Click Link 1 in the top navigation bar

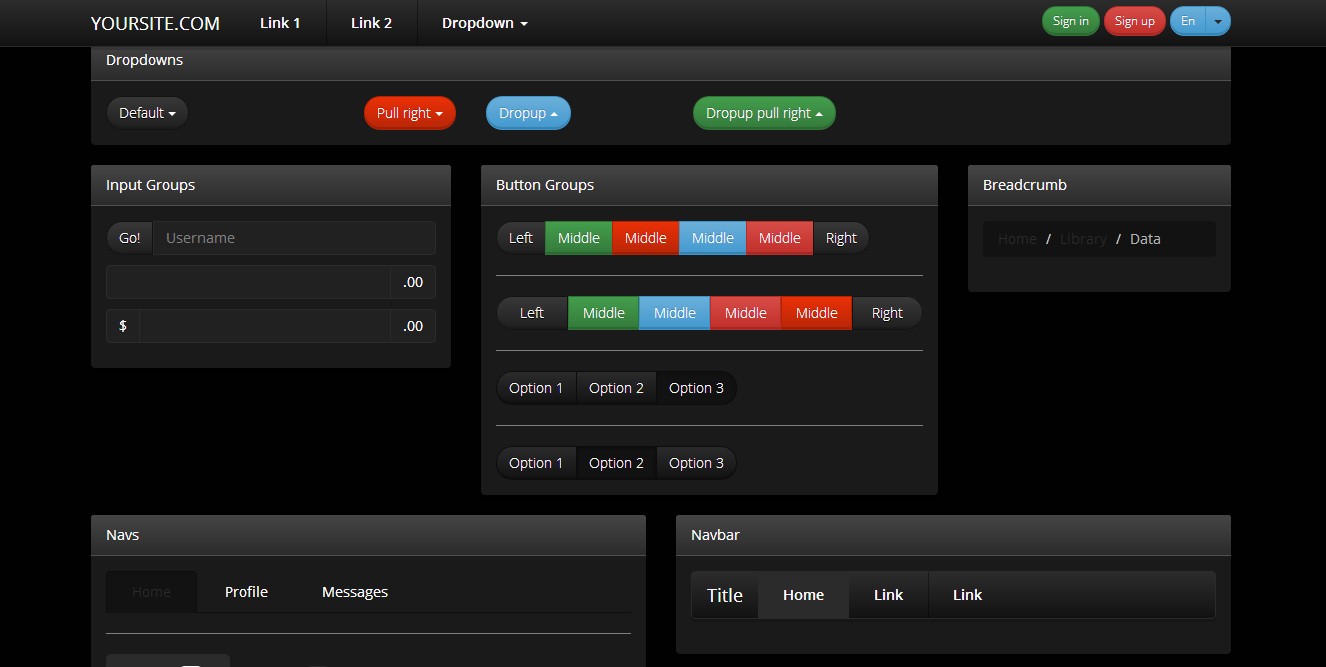[x=280, y=22]
